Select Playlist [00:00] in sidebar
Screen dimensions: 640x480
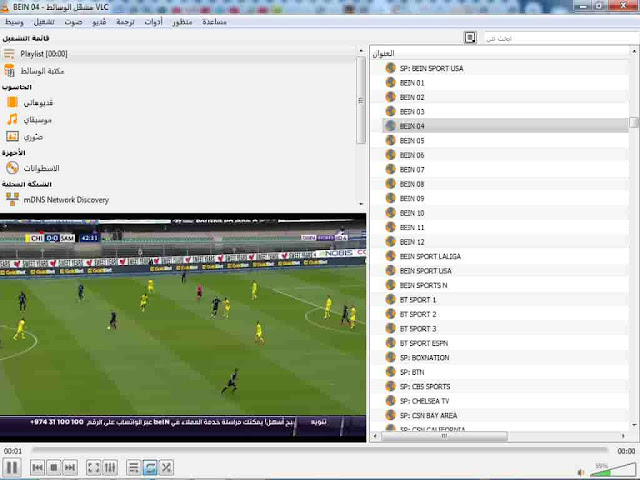click(x=178, y=54)
